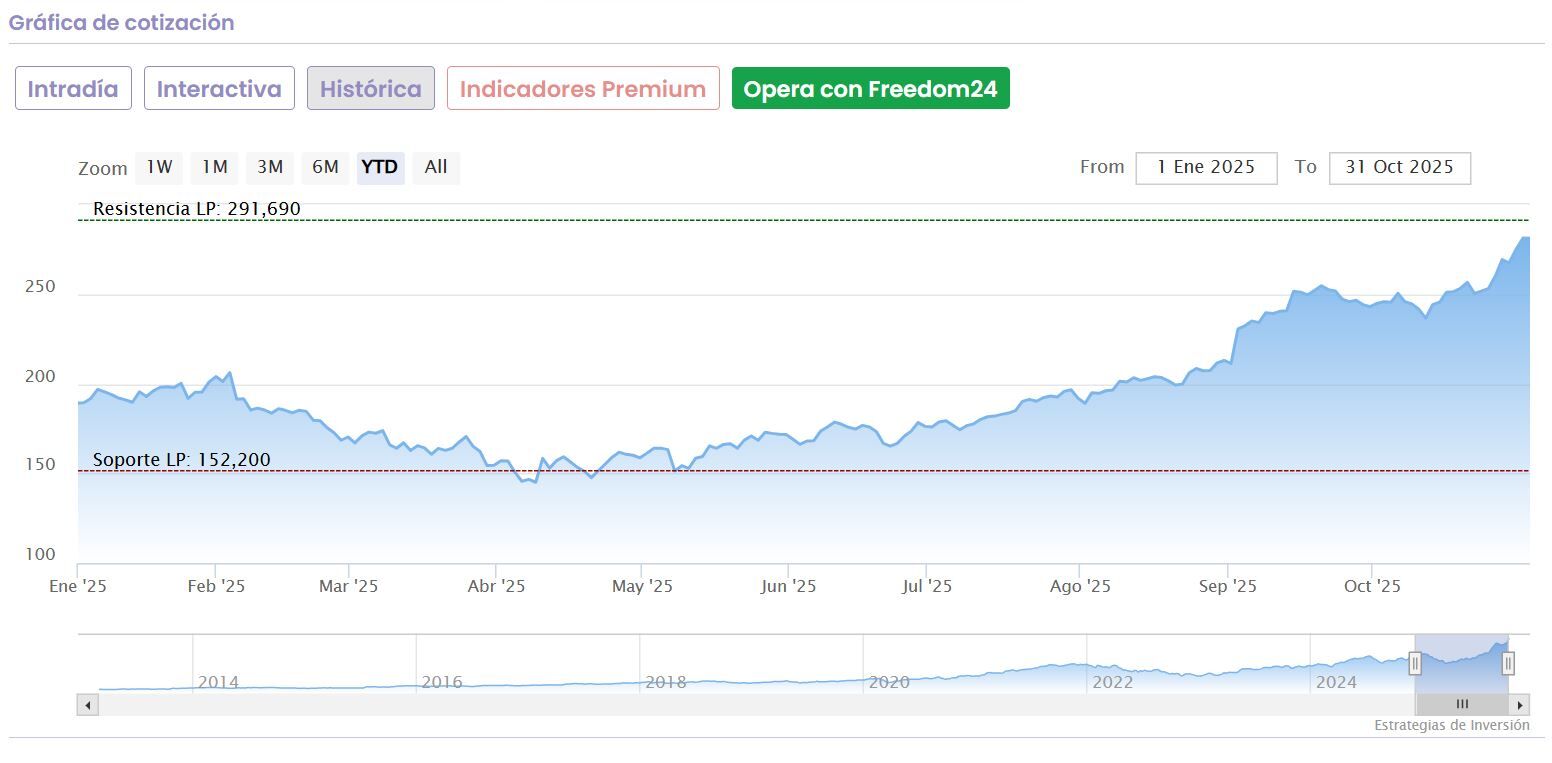Set zoom to 1W
Screen dimensions: 1552x763
pyautogui.click(x=160, y=167)
